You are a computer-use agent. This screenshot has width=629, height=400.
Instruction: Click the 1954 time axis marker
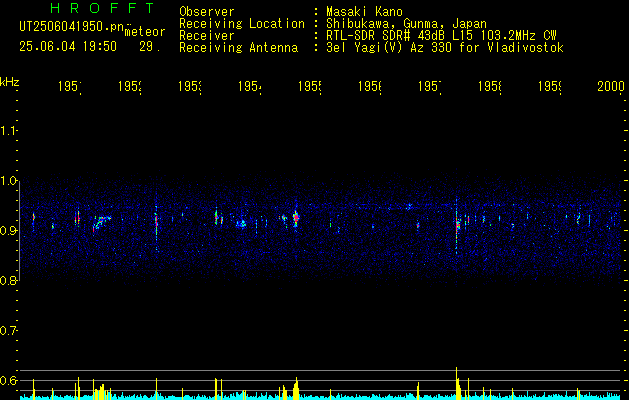click(250, 86)
